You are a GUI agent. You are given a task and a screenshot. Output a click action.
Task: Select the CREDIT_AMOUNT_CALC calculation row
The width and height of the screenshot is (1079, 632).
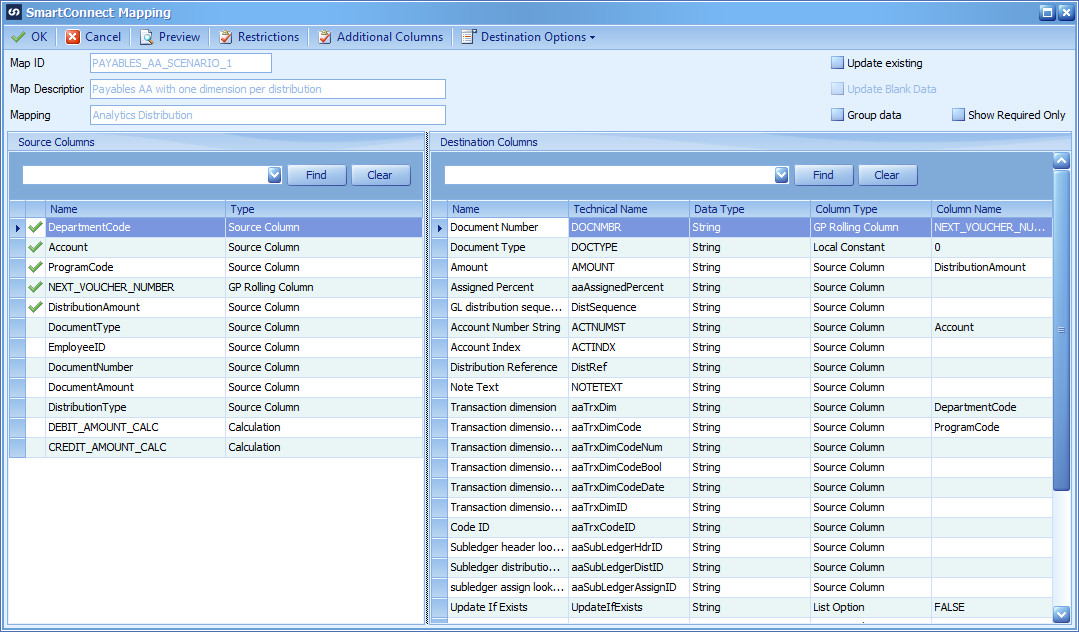[216, 447]
